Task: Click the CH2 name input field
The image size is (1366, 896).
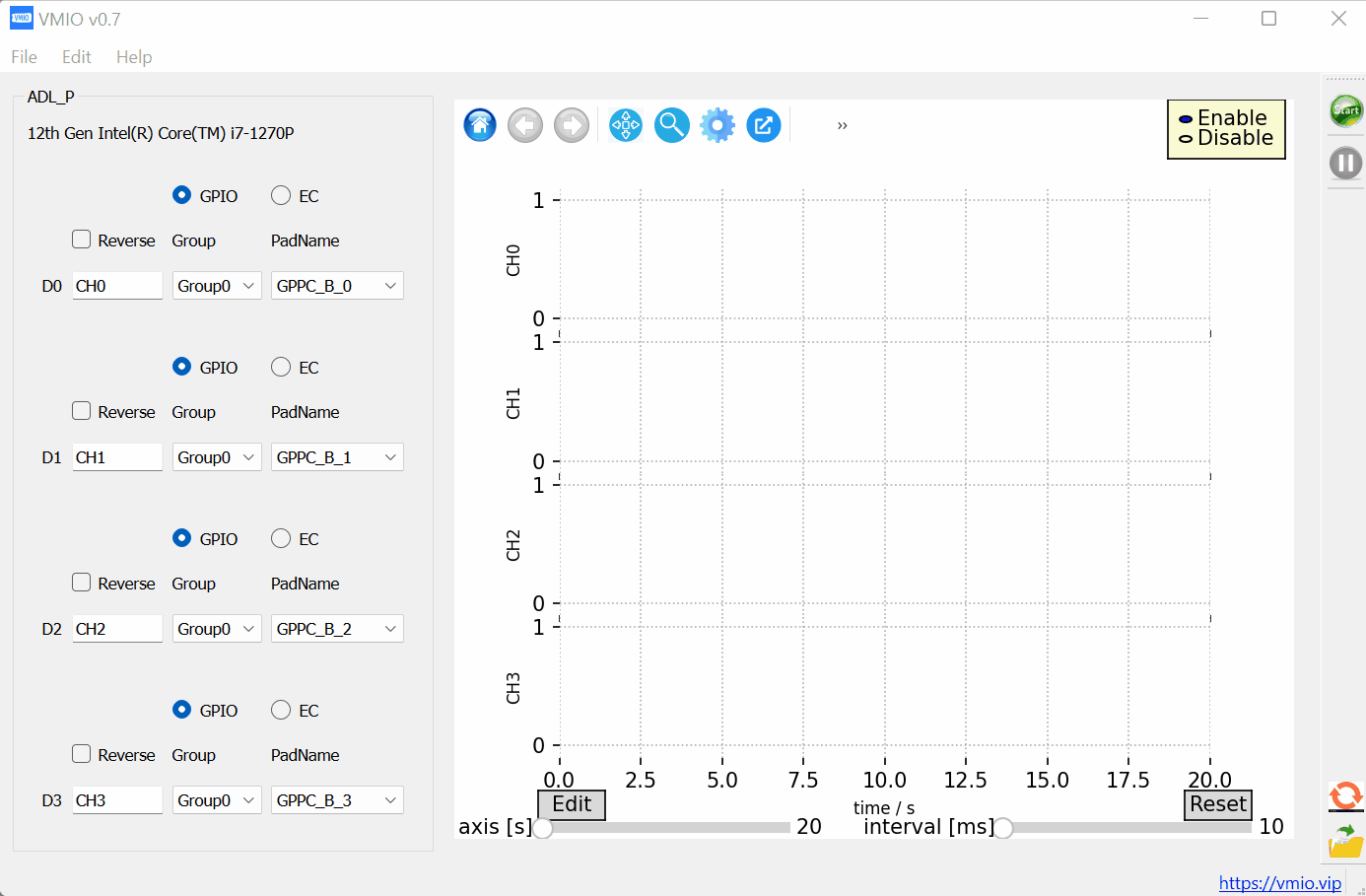Action: click(117, 629)
